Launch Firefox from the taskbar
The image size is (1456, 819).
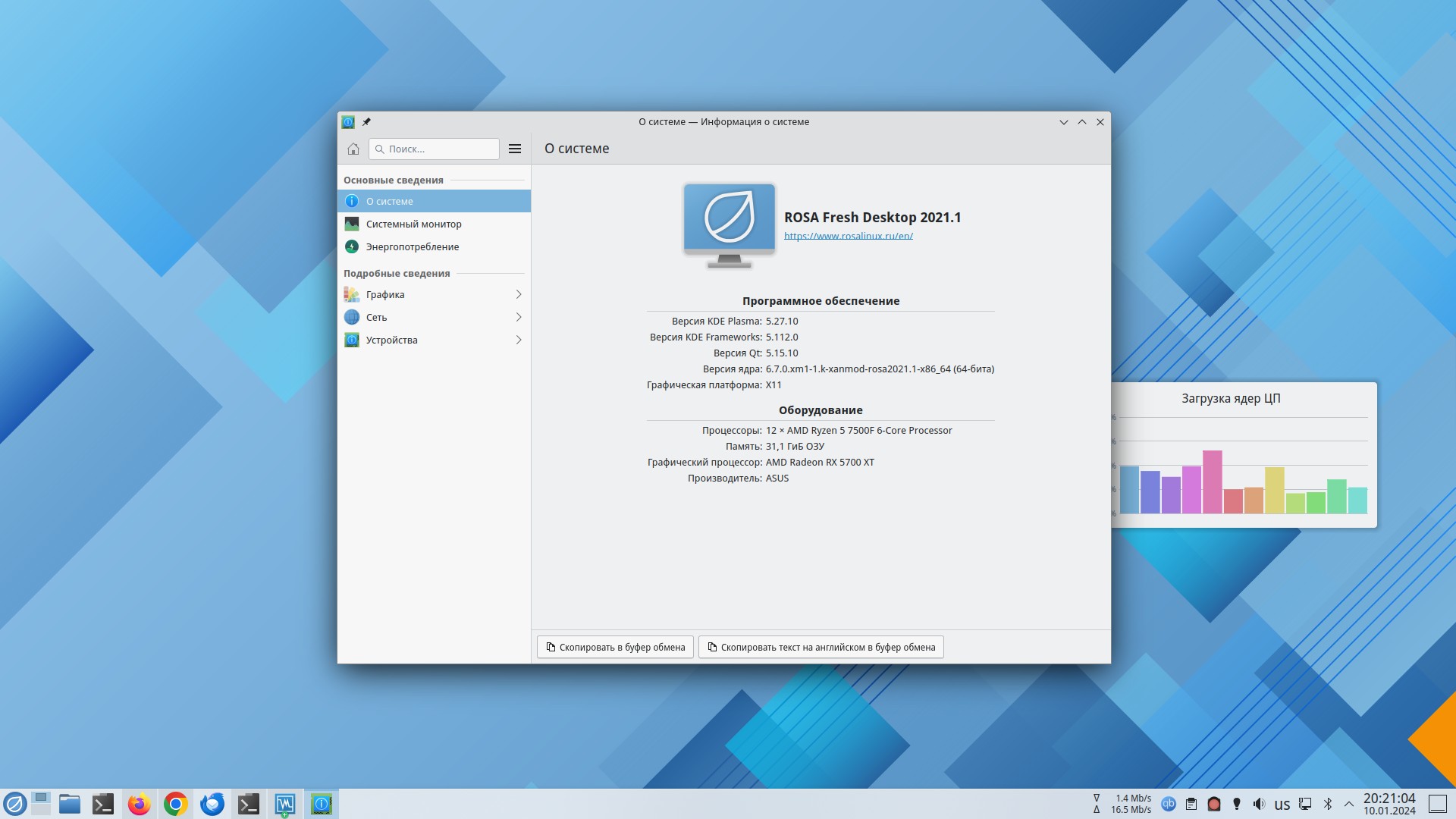pyautogui.click(x=139, y=804)
